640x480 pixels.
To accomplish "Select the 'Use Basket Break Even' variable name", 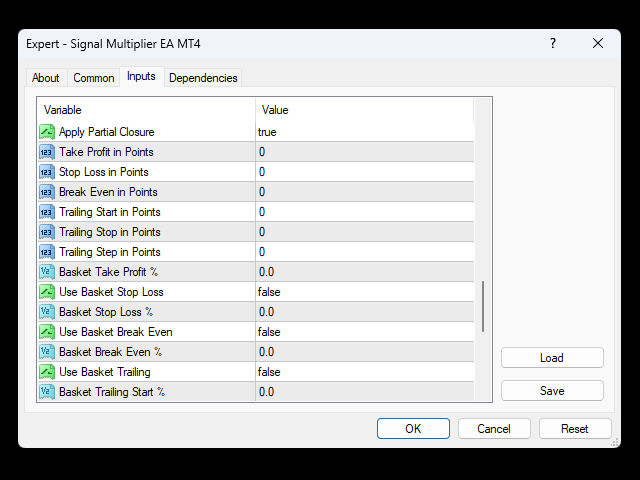I will click(x=116, y=332).
